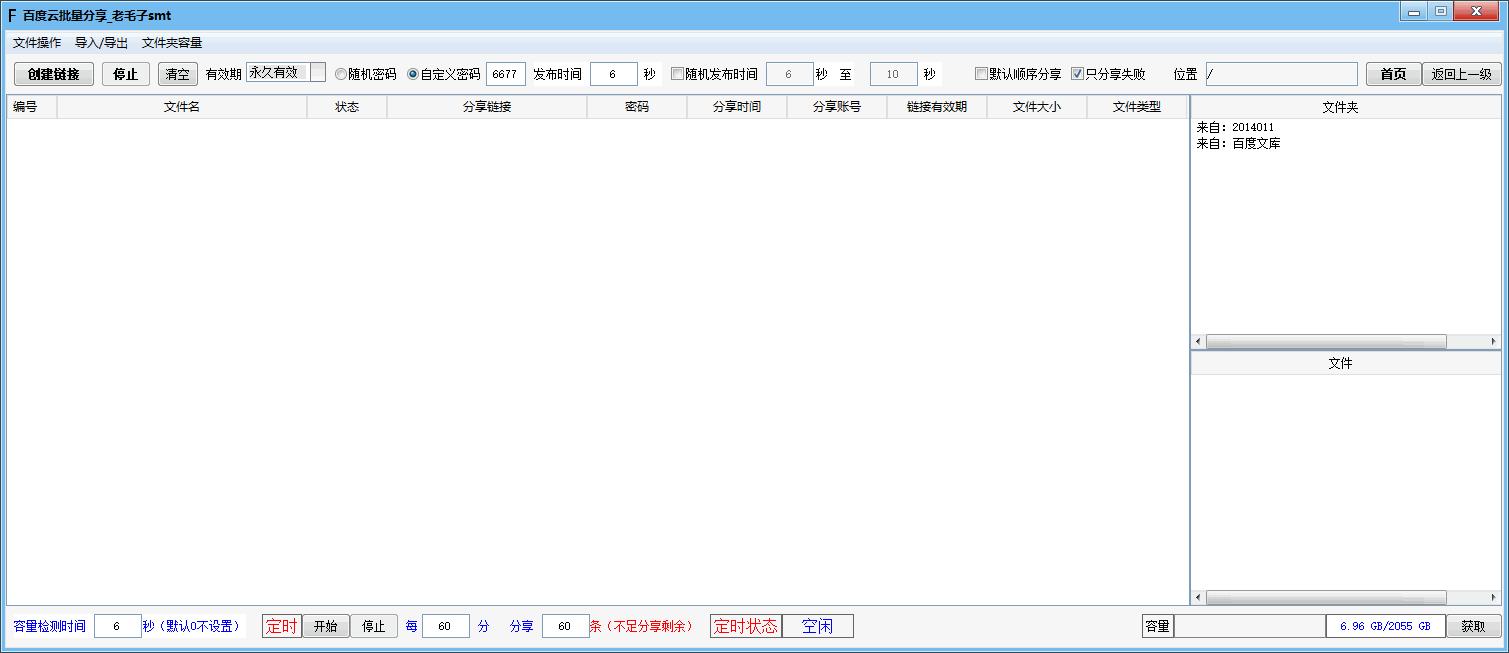Image resolution: width=1509 pixels, height=653 pixels.
Task: Click the timer 停止 button at bottom
Action: (374, 626)
